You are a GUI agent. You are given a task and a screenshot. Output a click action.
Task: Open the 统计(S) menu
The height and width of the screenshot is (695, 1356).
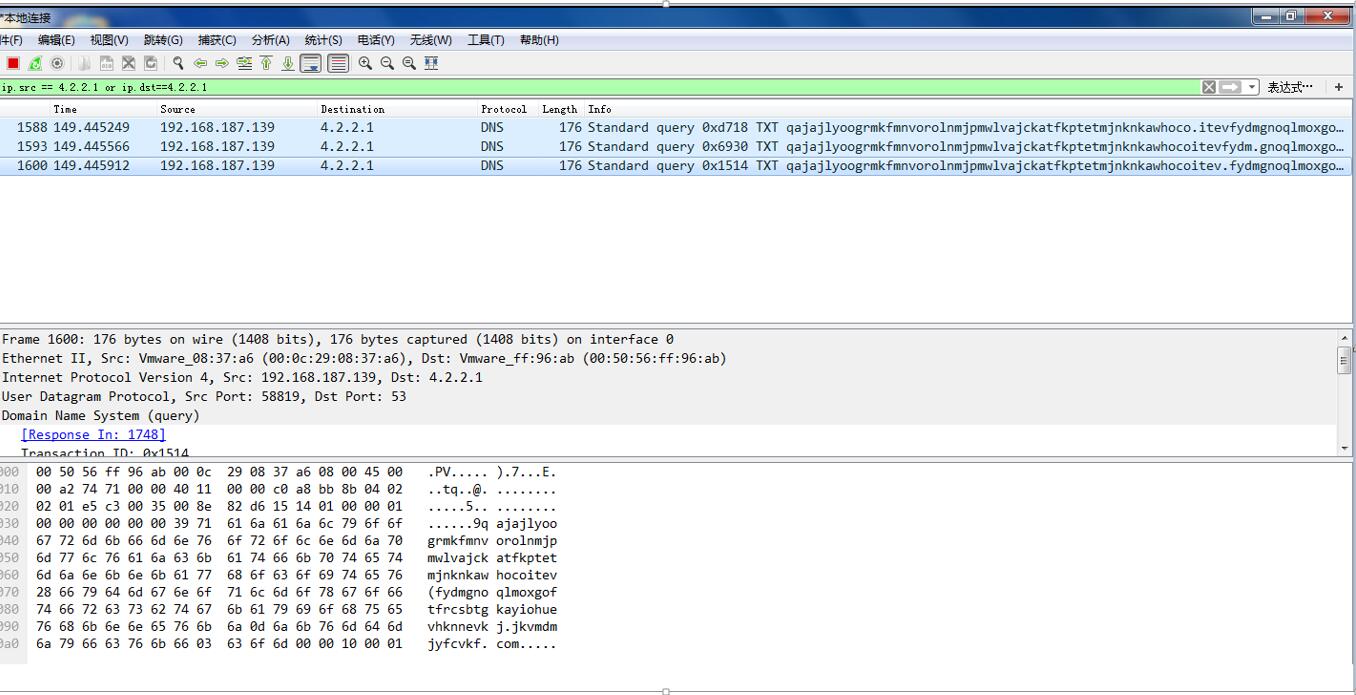pyautogui.click(x=323, y=40)
